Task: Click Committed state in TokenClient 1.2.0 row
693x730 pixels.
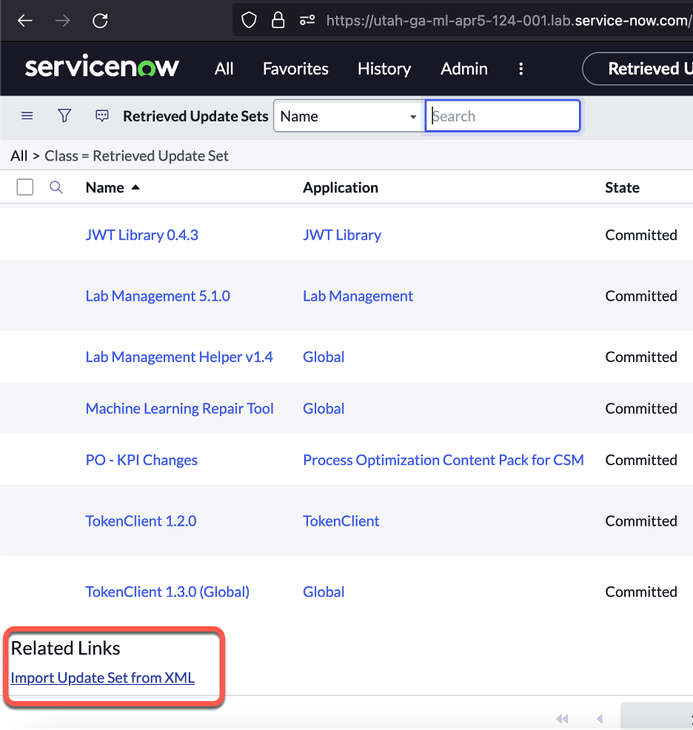Action: click(x=641, y=521)
